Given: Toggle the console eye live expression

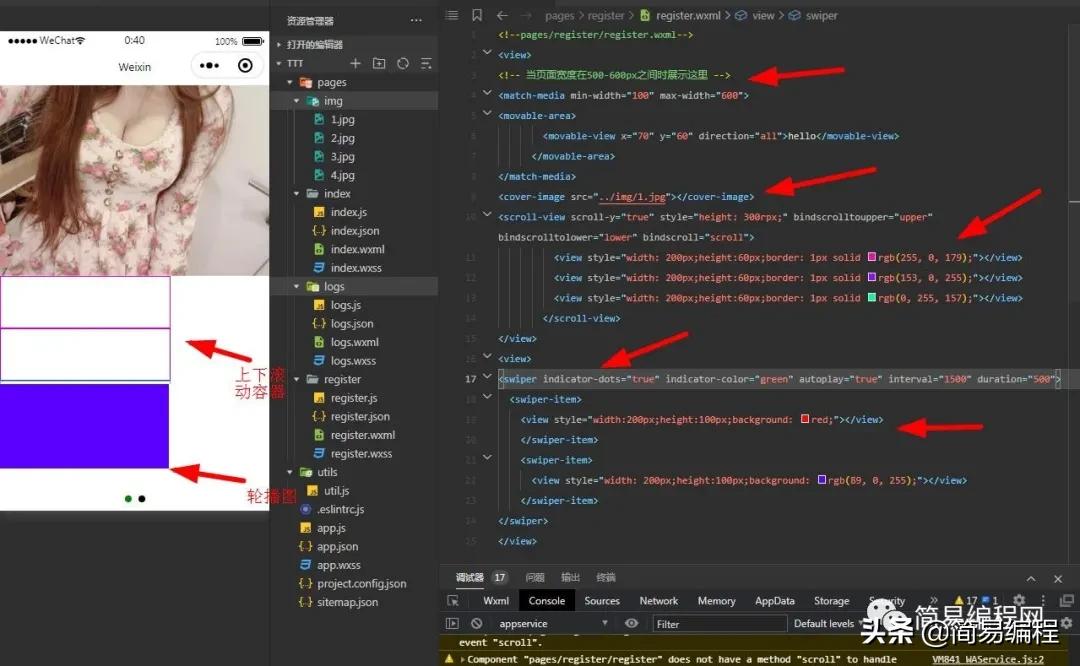Looking at the screenshot, I should click(631, 623).
